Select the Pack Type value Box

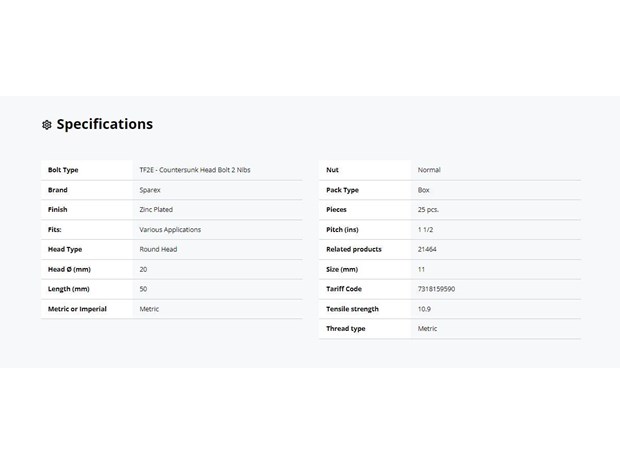(423, 190)
